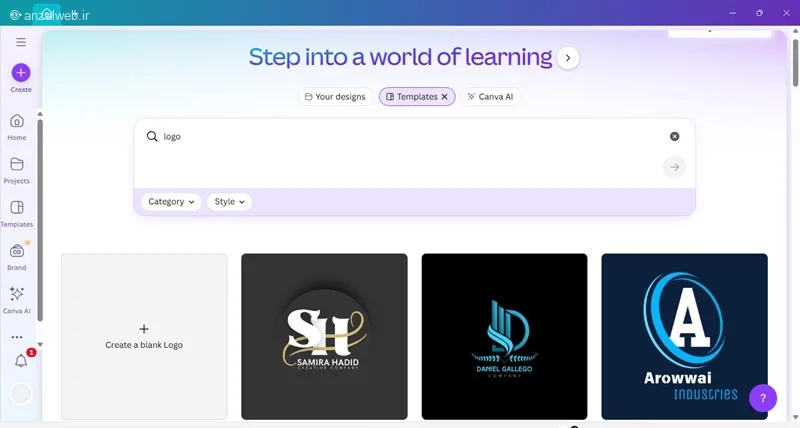Click the purple Create plus button
The width and height of the screenshot is (800, 428).
click(x=21, y=73)
